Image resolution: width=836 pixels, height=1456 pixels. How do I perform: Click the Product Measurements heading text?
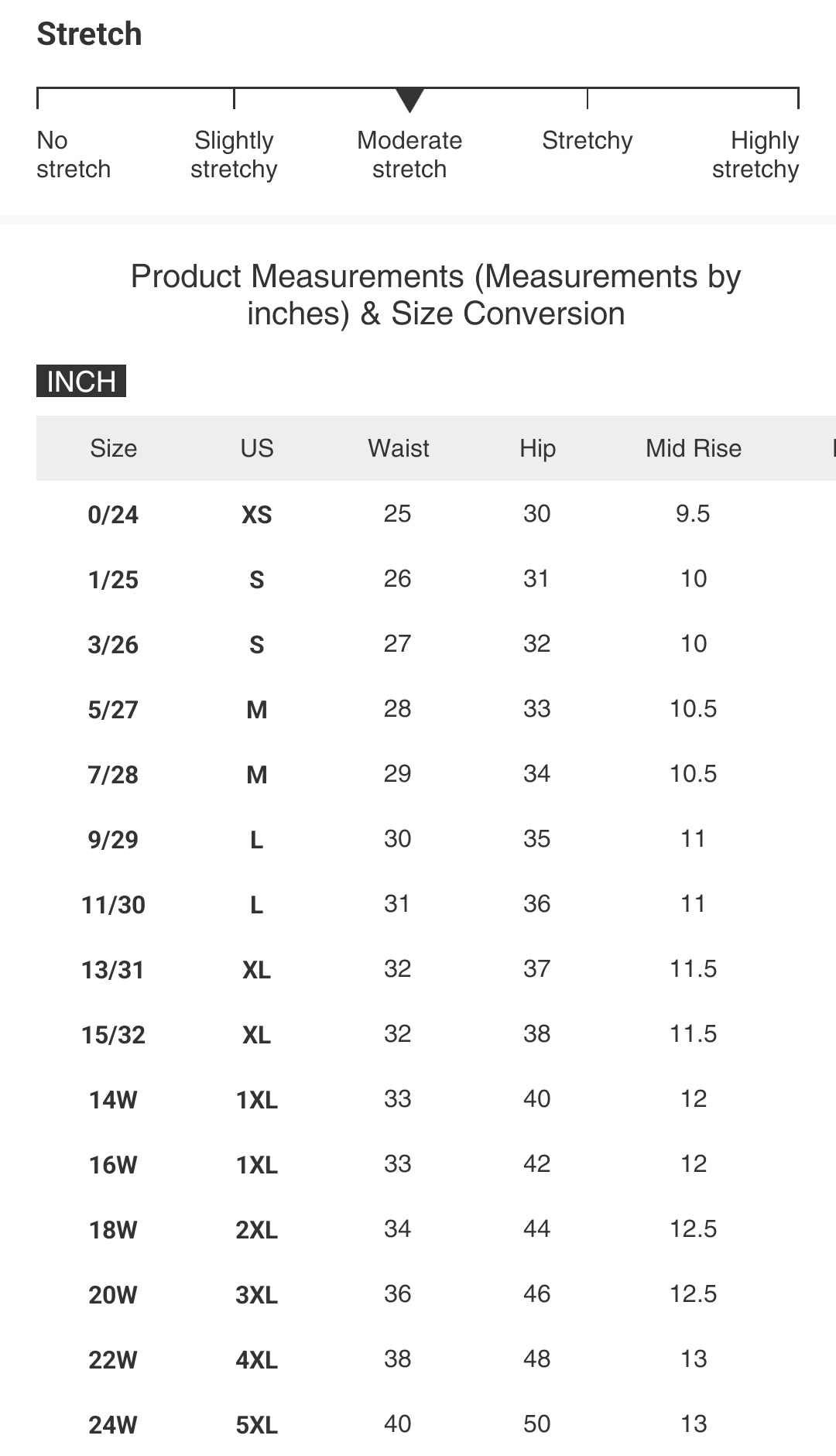(436, 295)
